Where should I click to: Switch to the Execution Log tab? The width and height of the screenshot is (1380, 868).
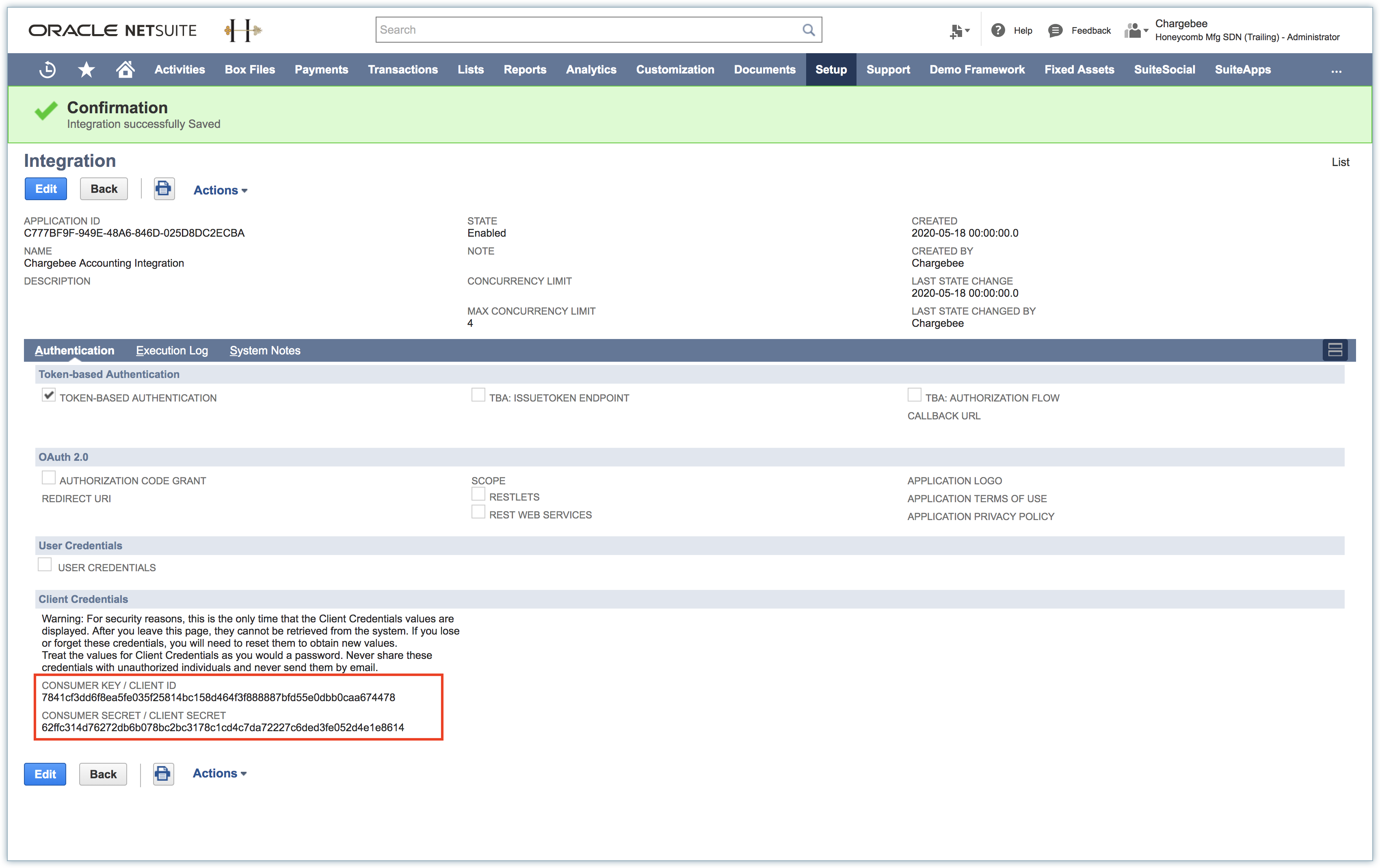172,351
